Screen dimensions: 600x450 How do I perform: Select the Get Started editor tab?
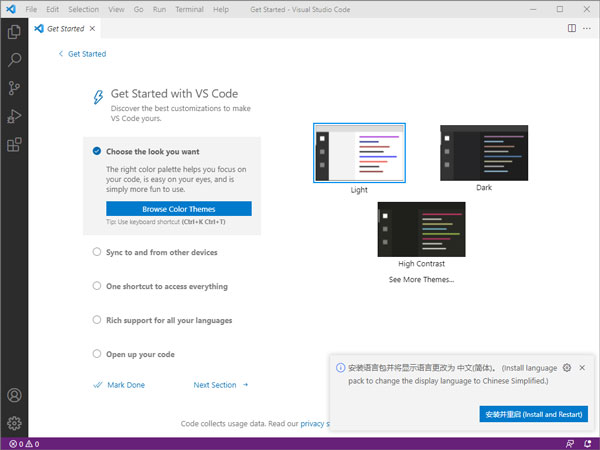pos(65,29)
